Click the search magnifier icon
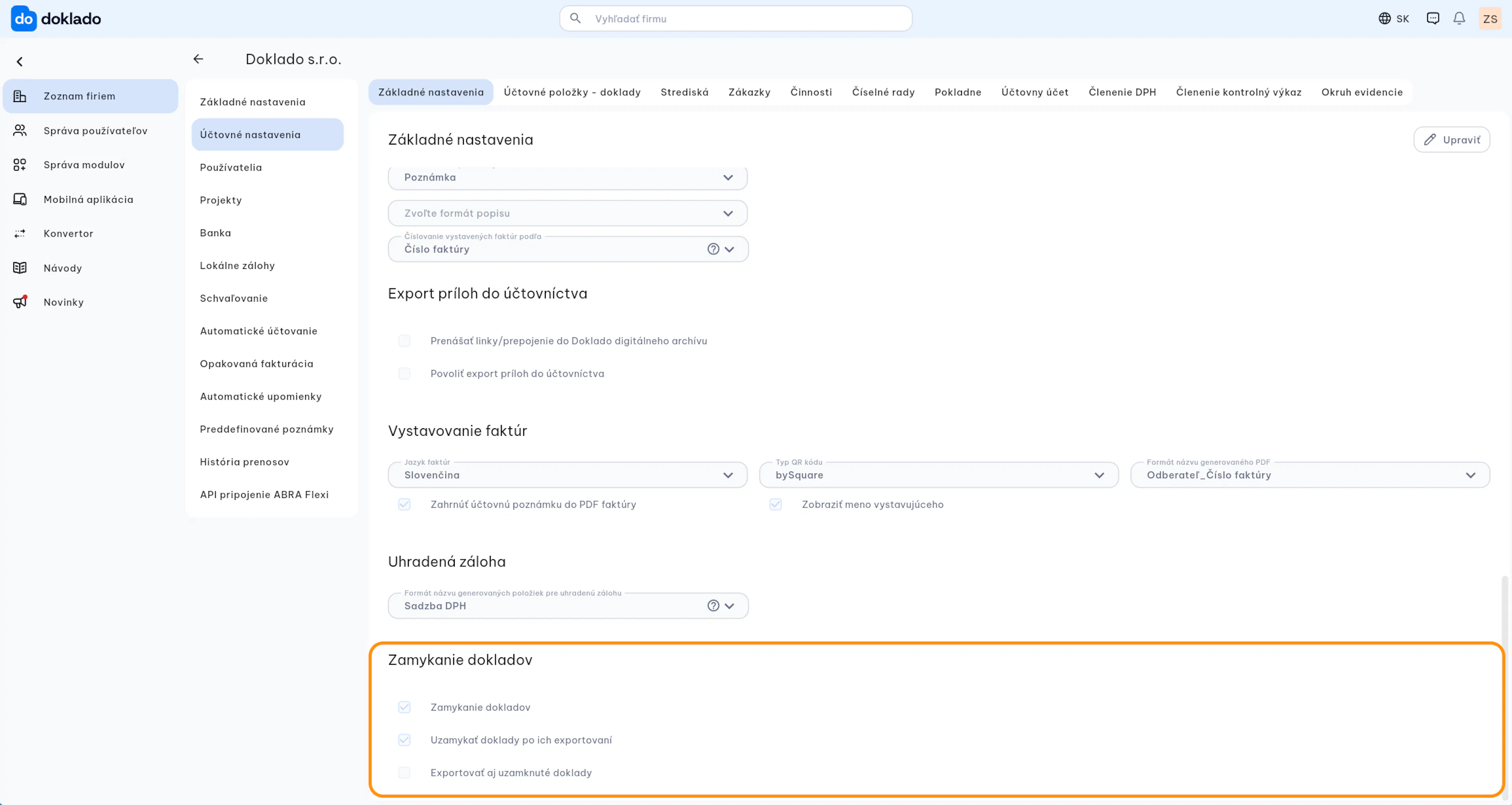Image resolution: width=1512 pixels, height=805 pixels. click(x=575, y=18)
